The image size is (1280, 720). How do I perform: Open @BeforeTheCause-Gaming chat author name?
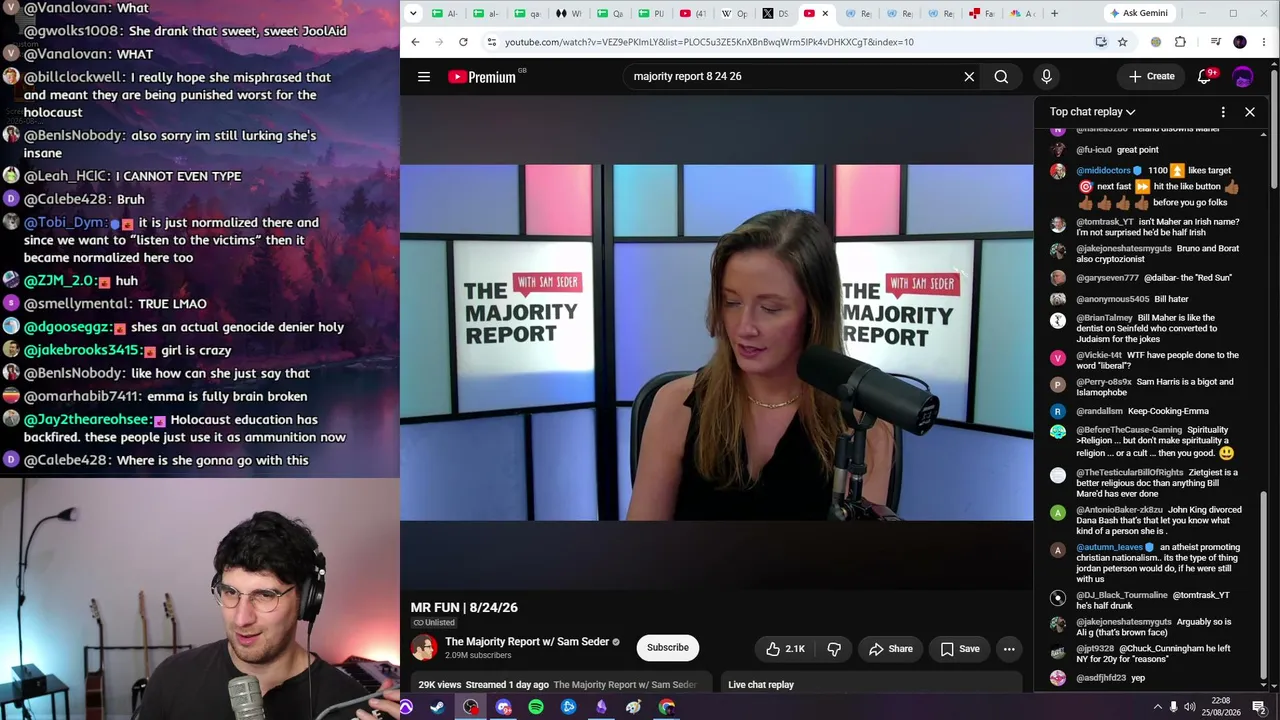click(x=1129, y=430)
